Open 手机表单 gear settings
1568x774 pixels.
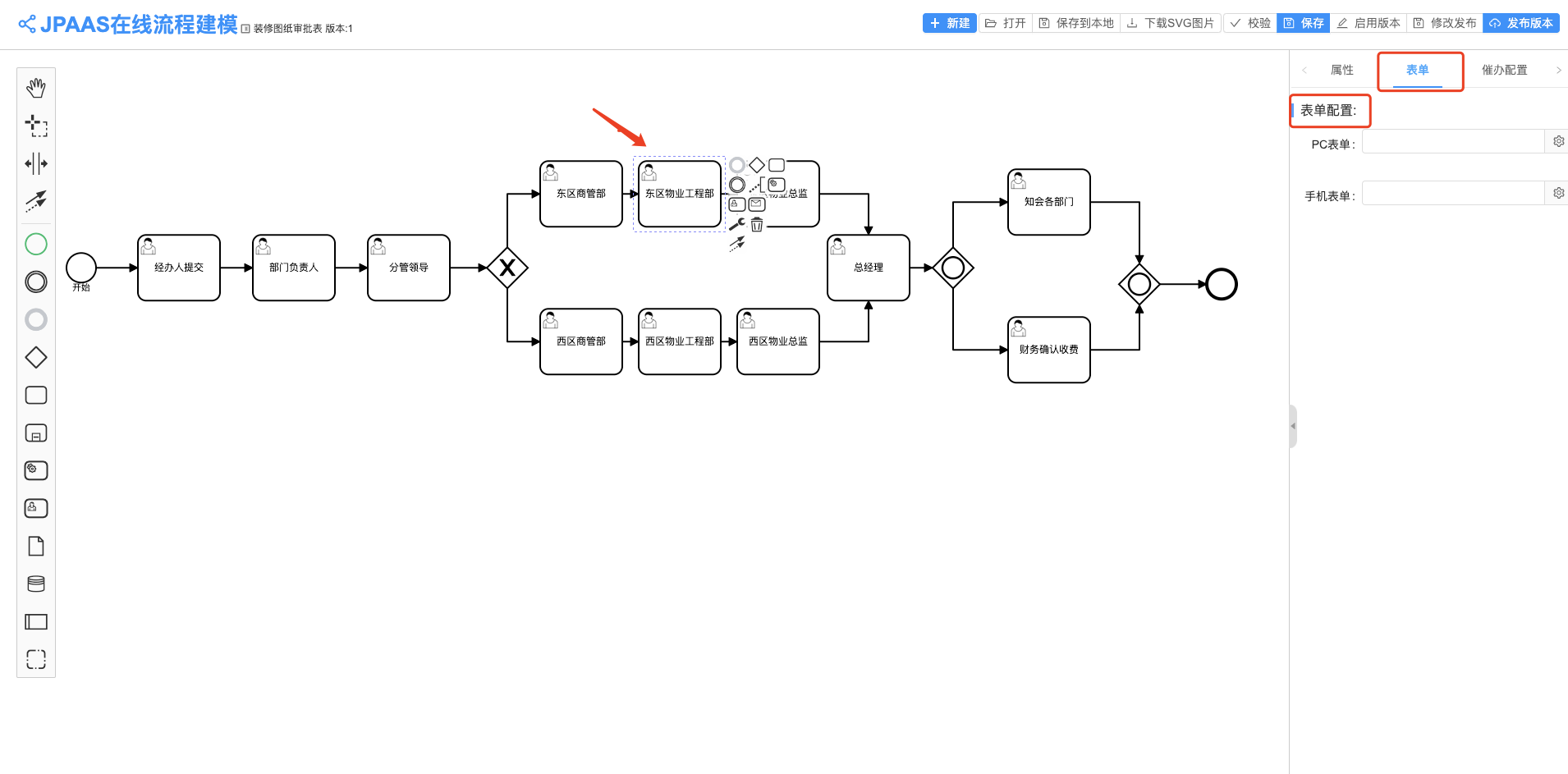[1558, 193]
